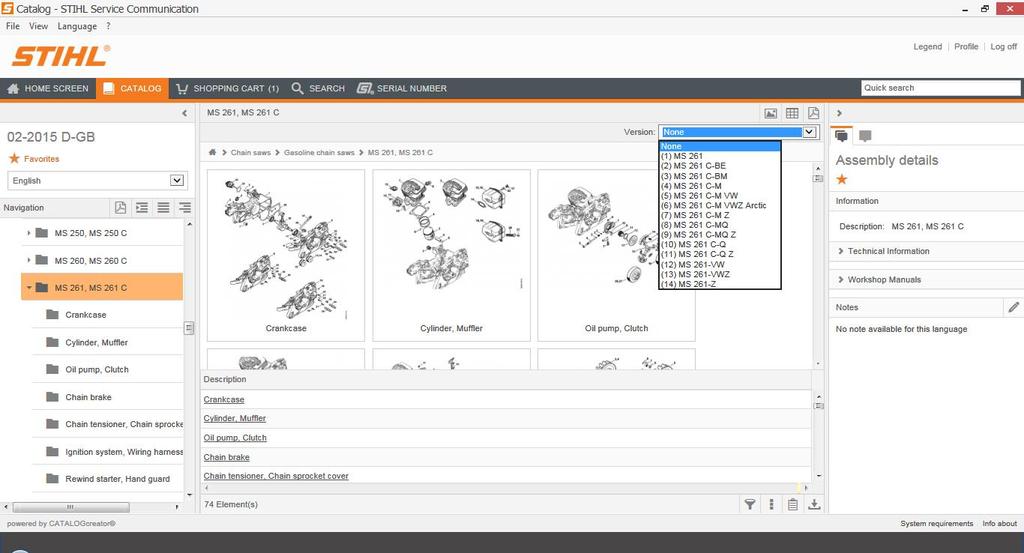Click the Legend link
The image size is (1024, 553).
(927, 46)
